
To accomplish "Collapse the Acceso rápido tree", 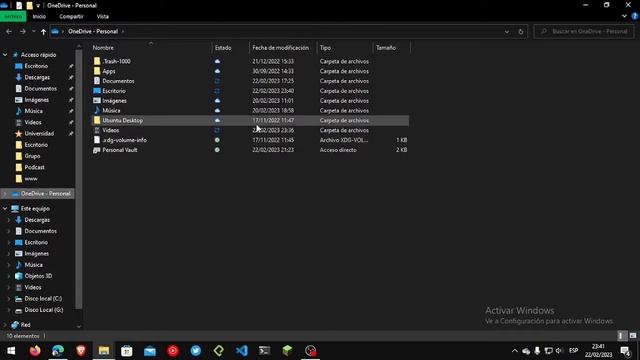I will pyautogui.click(x=5, y=55).
